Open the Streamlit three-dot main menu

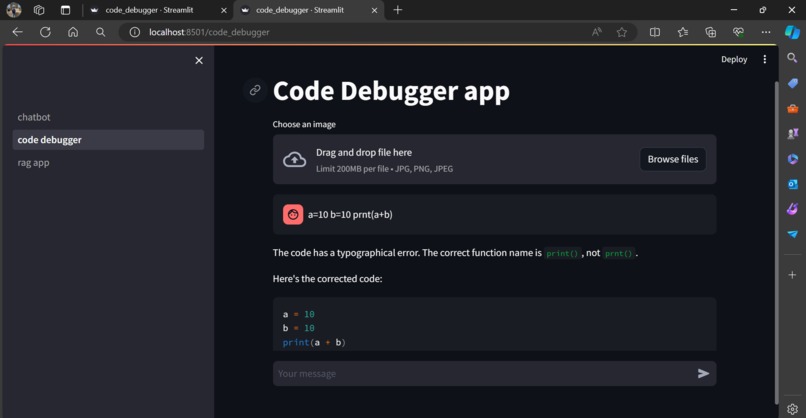[765, 59]
